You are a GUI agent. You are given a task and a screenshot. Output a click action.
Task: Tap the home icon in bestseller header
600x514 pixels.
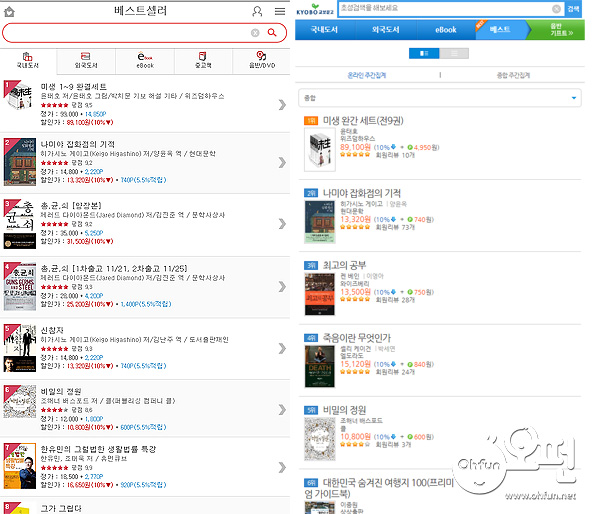tap(9, 11)
